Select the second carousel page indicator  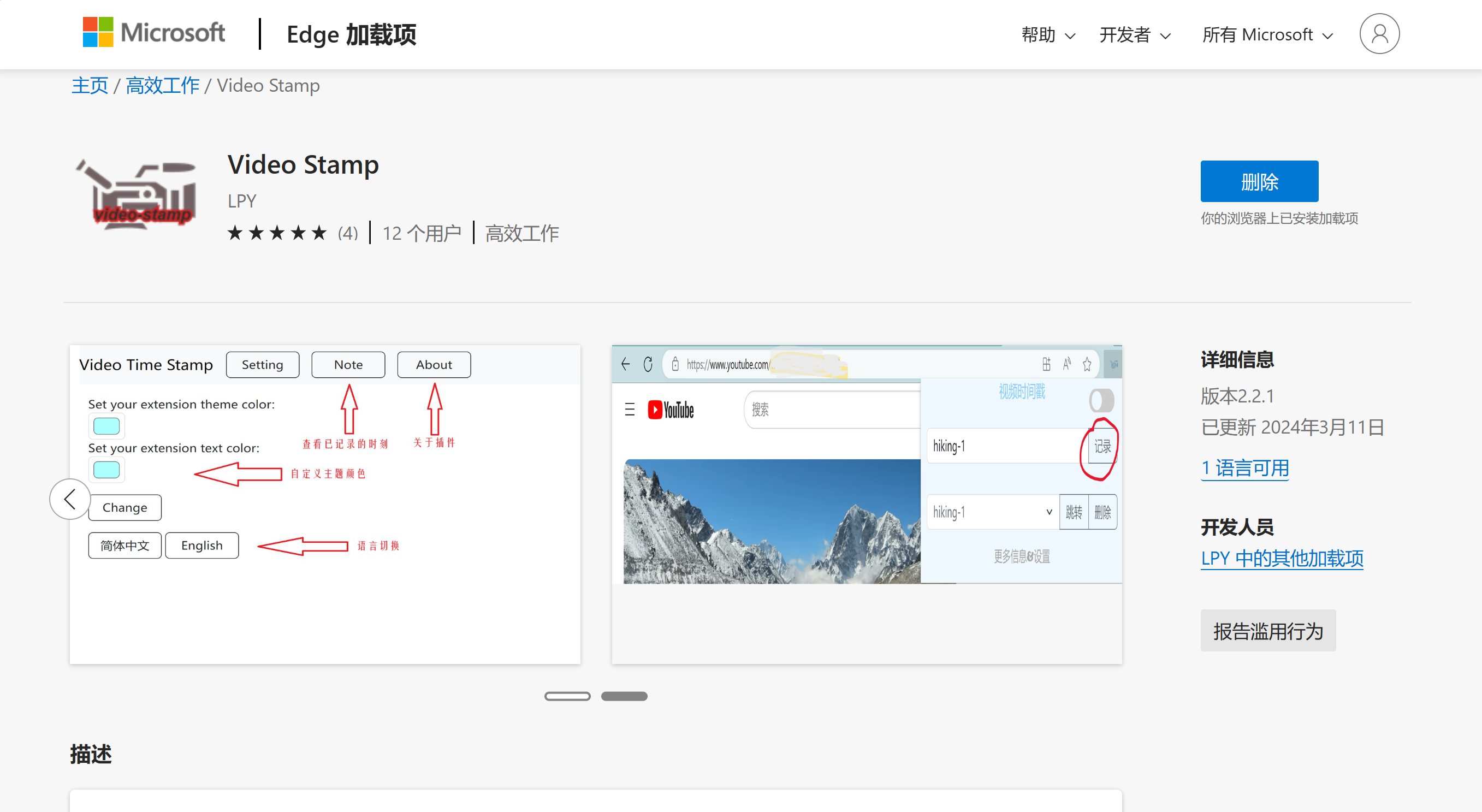[624, 696]
